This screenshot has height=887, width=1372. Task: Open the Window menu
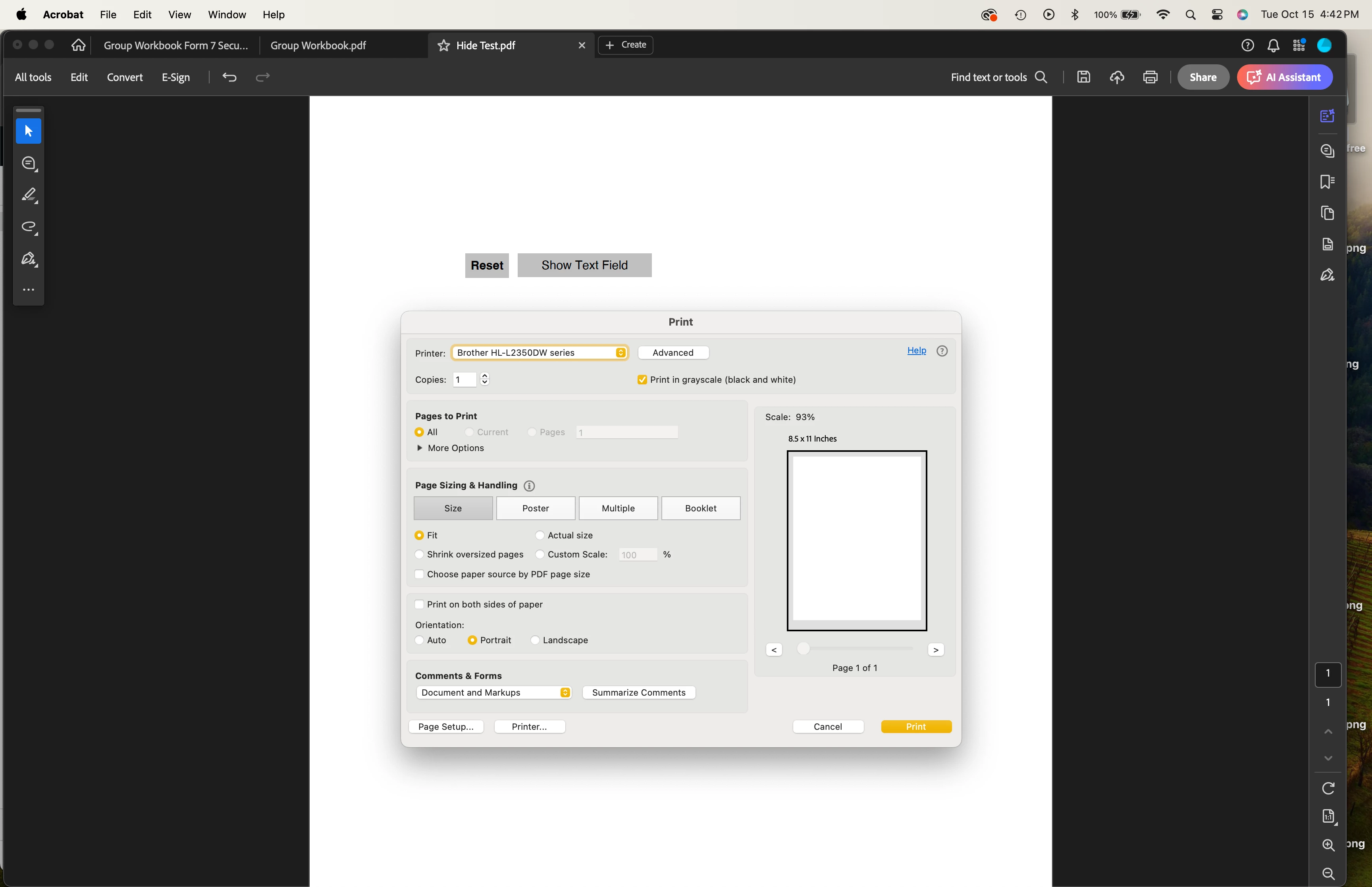pyautogui.click(x=226, y=14)
